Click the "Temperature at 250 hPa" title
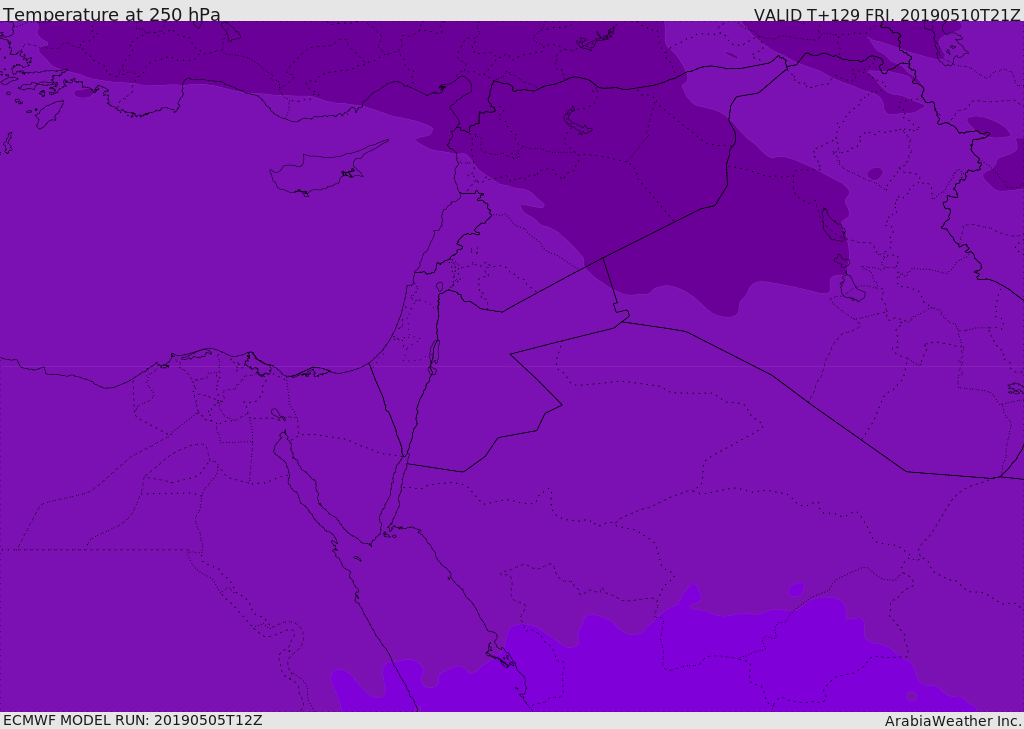 pyautogui.click(x=112, y=14)
